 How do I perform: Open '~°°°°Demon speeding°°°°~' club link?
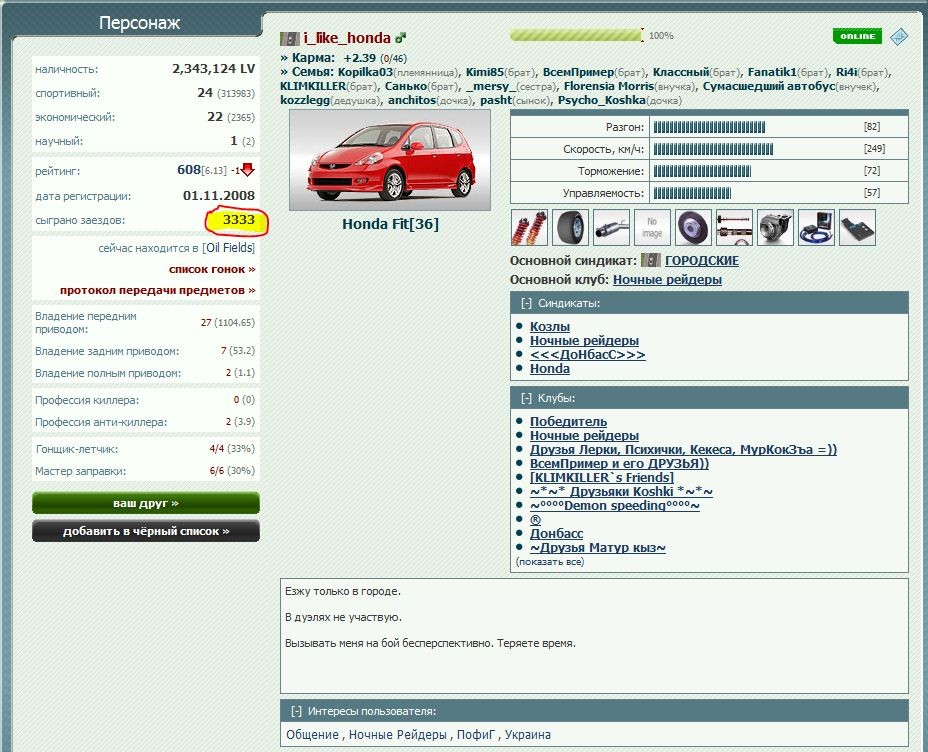tap(614, 506)
